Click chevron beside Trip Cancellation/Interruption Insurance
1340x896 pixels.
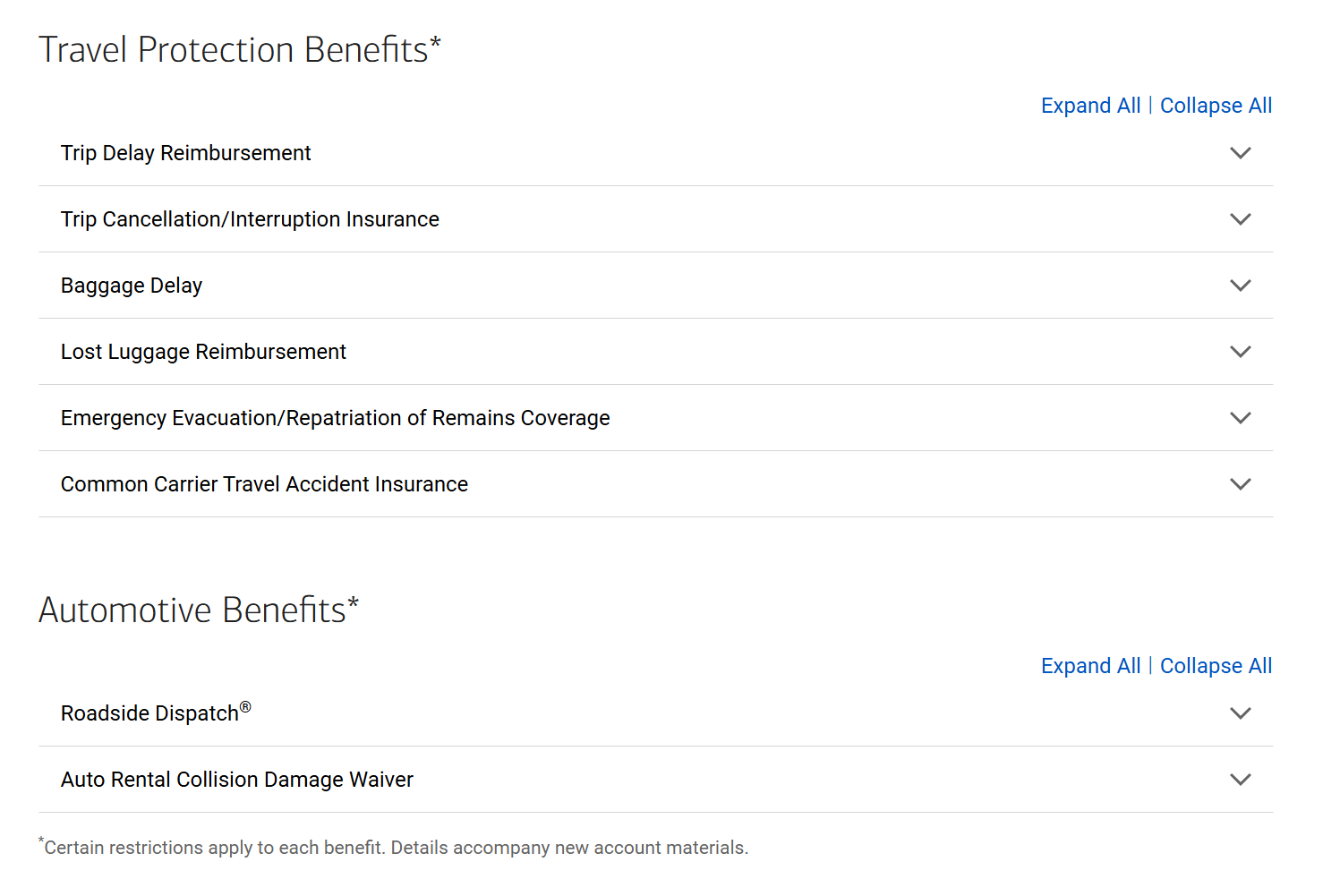tap(1240, 219)
